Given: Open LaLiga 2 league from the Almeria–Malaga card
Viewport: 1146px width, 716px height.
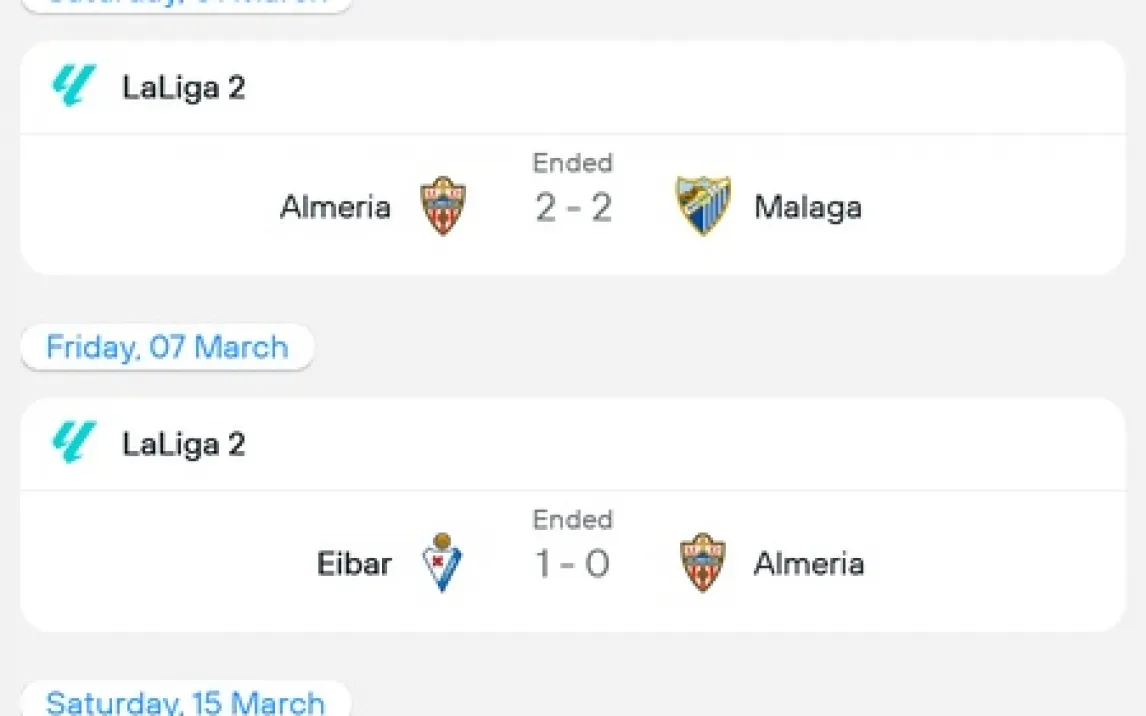Looking at the screenshot, I should coord(184,88).
